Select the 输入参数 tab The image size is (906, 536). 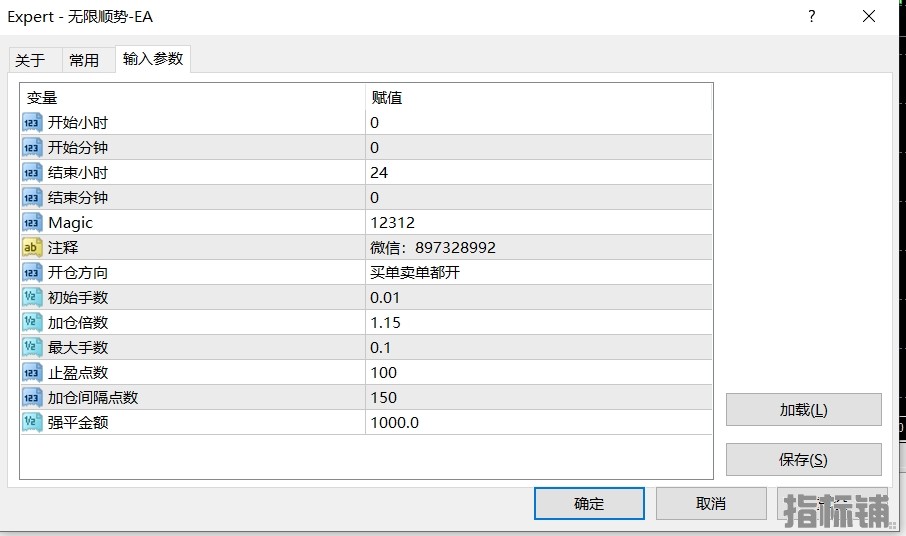tap(153, 59)
